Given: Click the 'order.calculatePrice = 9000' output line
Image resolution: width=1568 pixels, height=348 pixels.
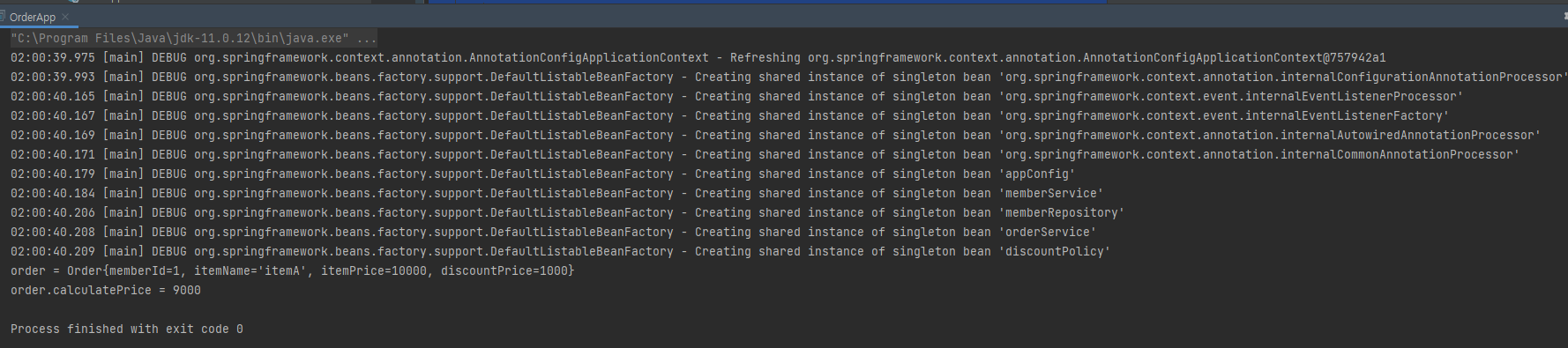Looking at the screenshot, I should 106,290.
